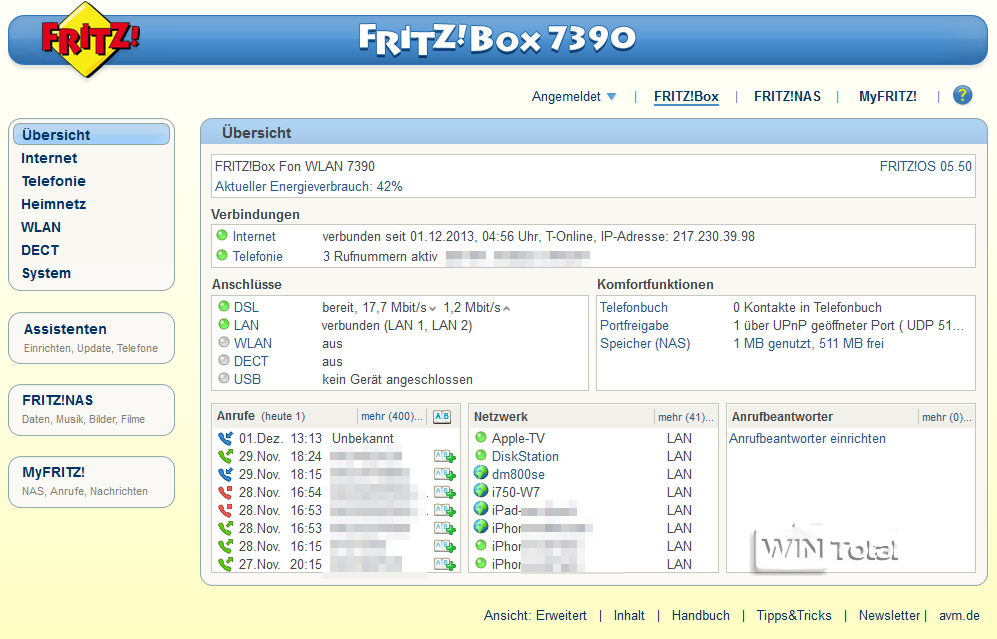Click Unbekannt caller entry

(x=362, y=438)
